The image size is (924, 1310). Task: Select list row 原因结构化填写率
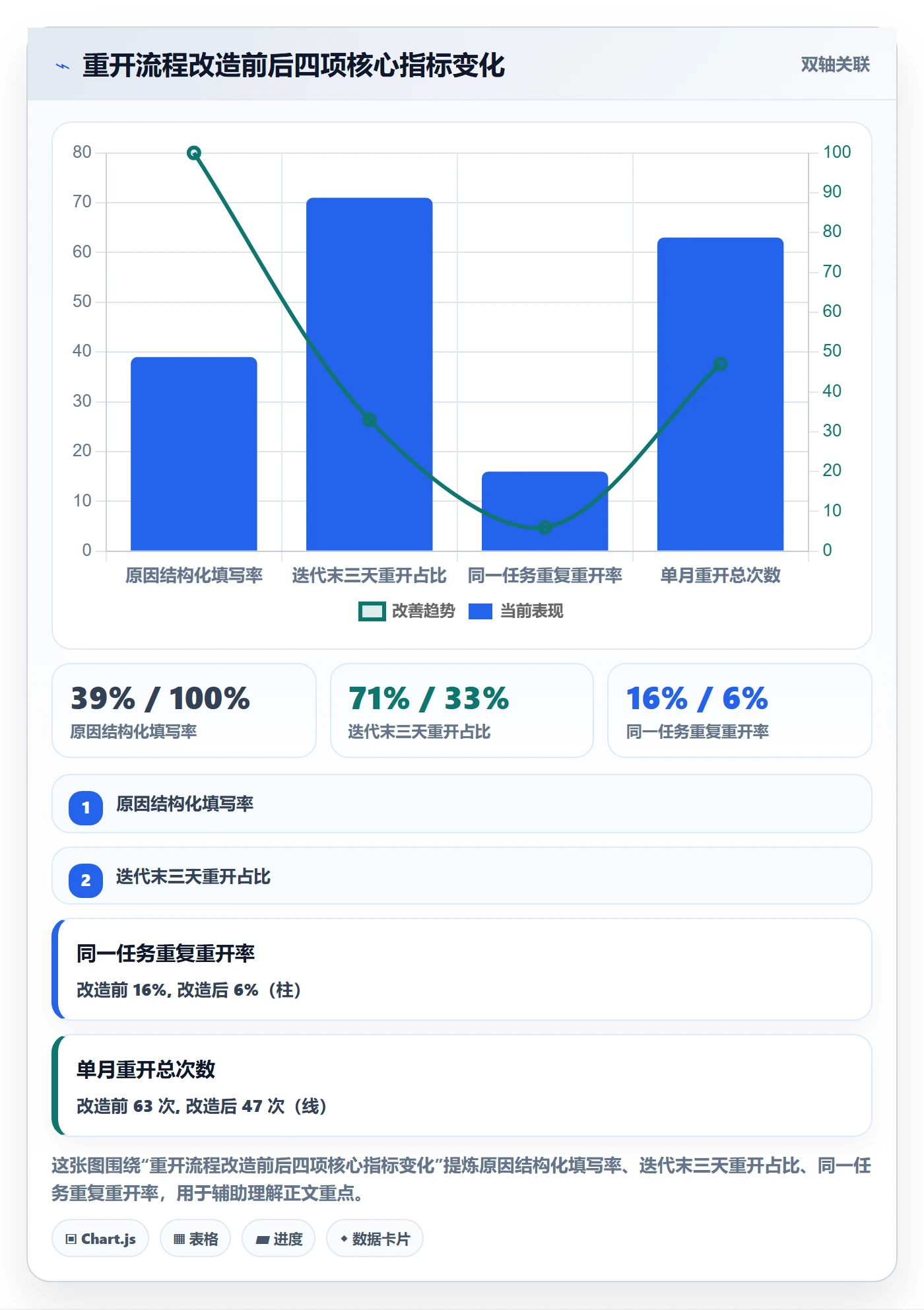click(462, 804)
